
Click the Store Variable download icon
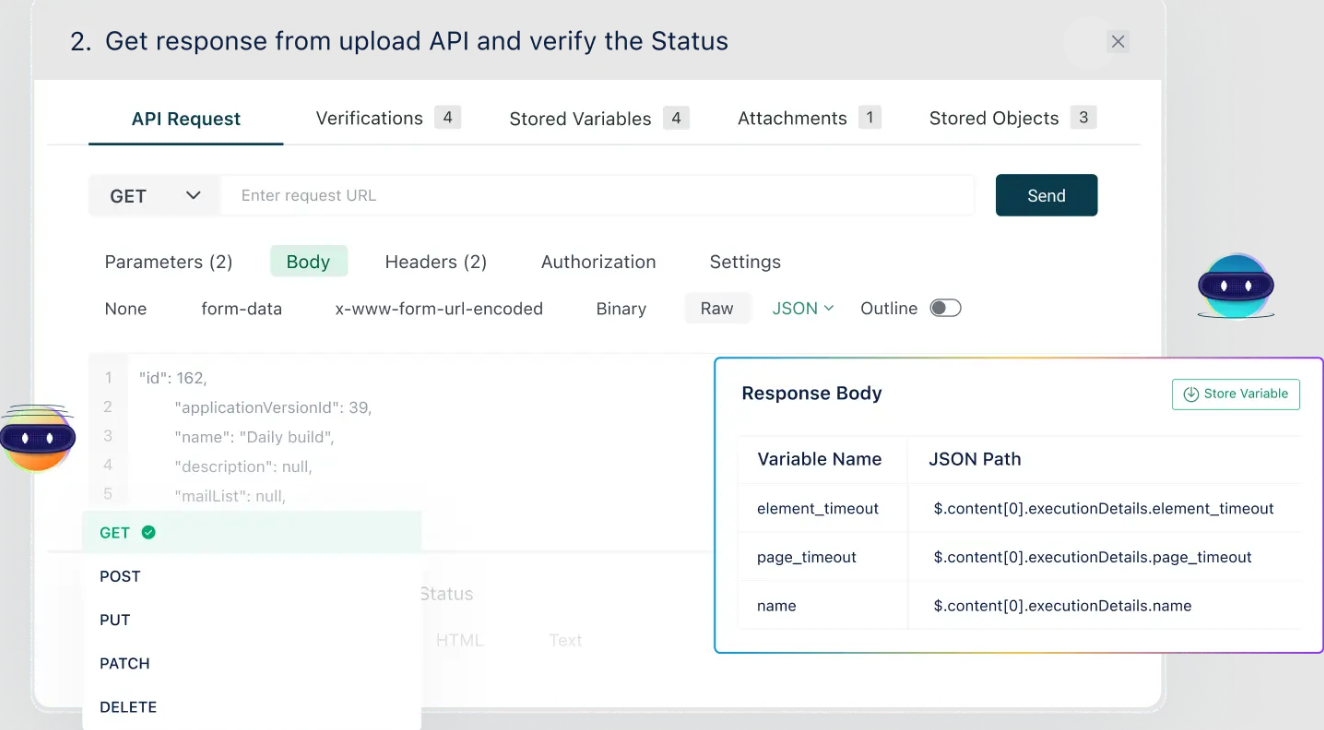[1191, 394]
